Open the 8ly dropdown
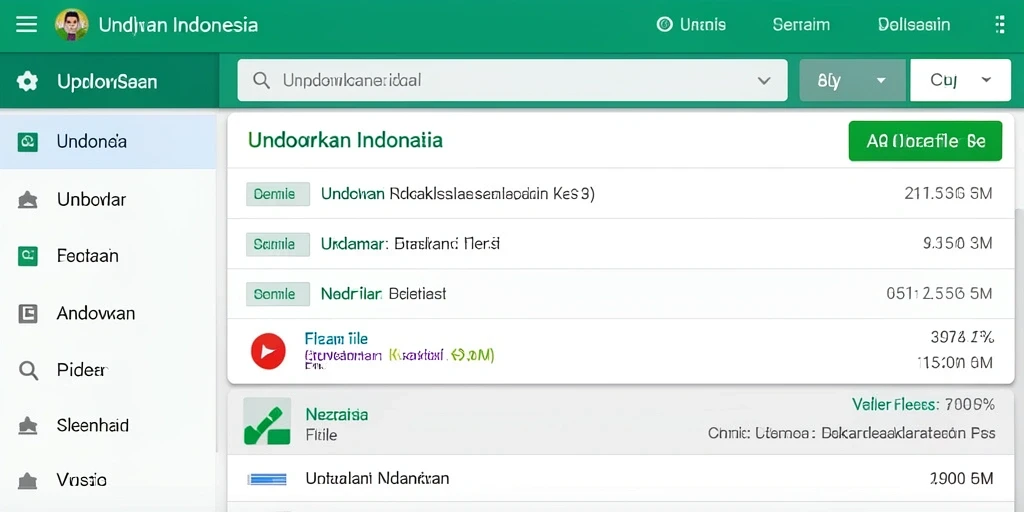This screenshot has height=512, width=1024. (852, 80)
